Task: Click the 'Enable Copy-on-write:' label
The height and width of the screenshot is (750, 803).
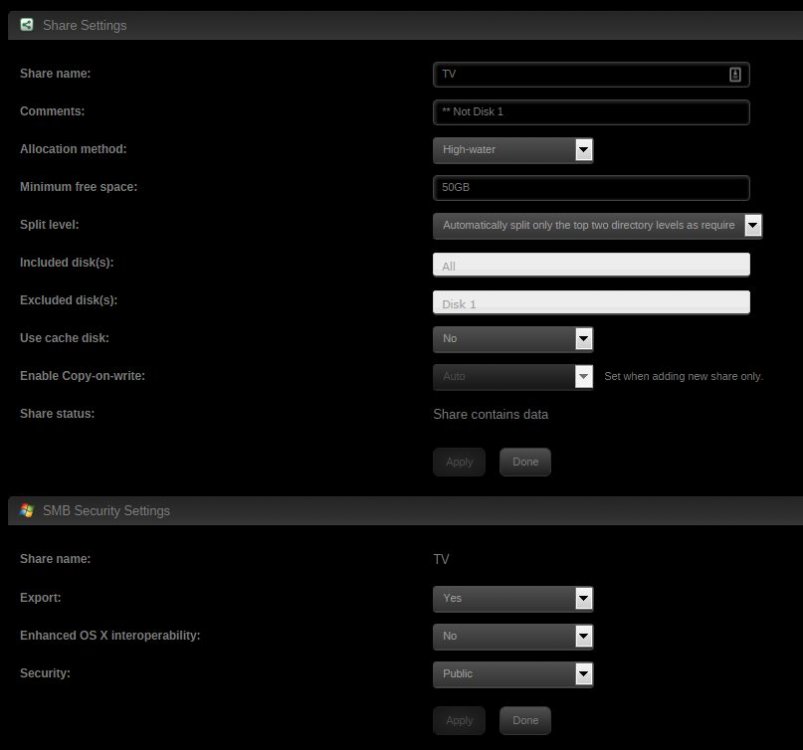Action: [82, 376]
